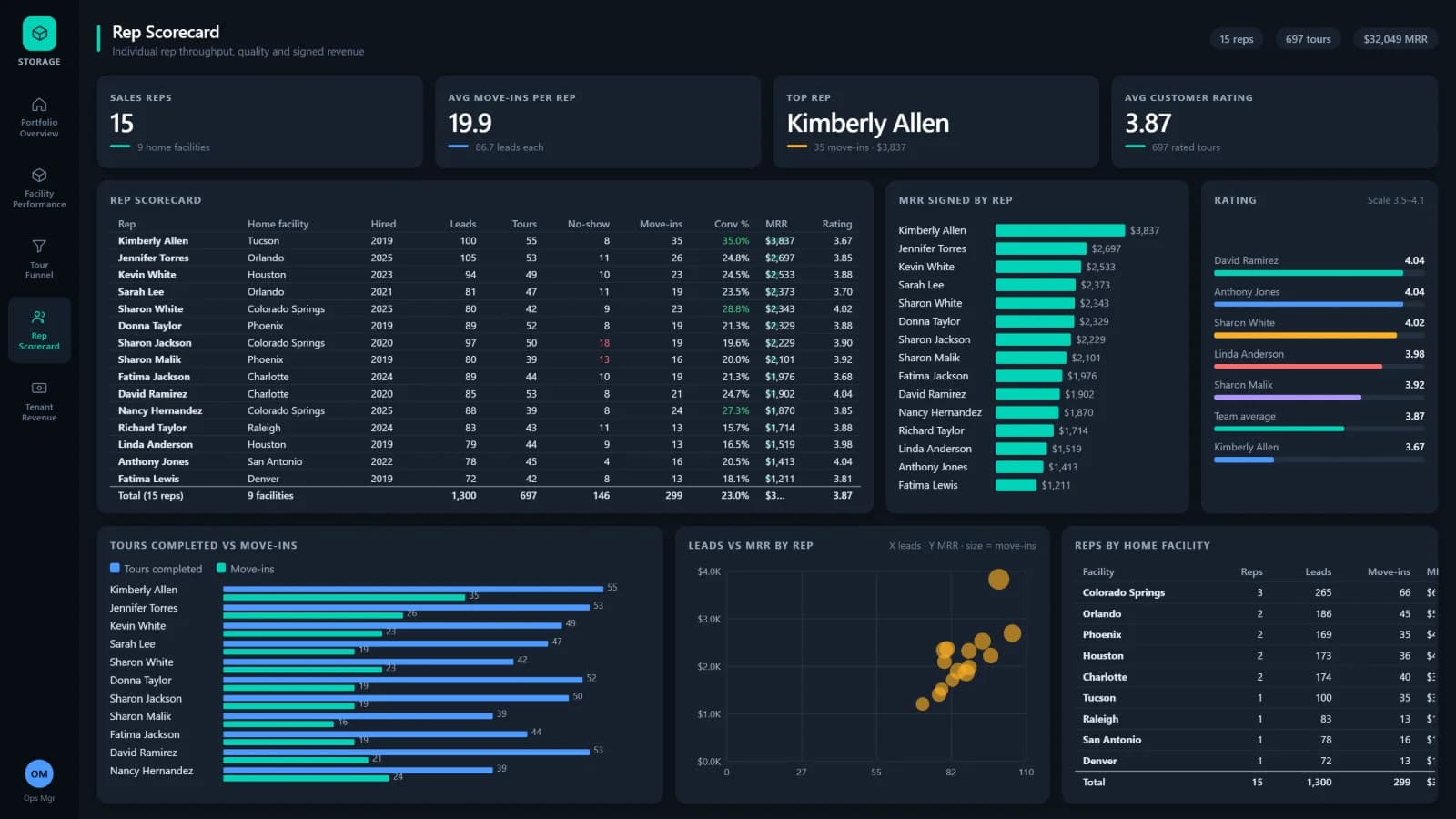The image size is (1456, 819).
Task: Click Kimberly Allen's 55 tours completed bar
Action: pyautogui.click(x=413, y=589)
